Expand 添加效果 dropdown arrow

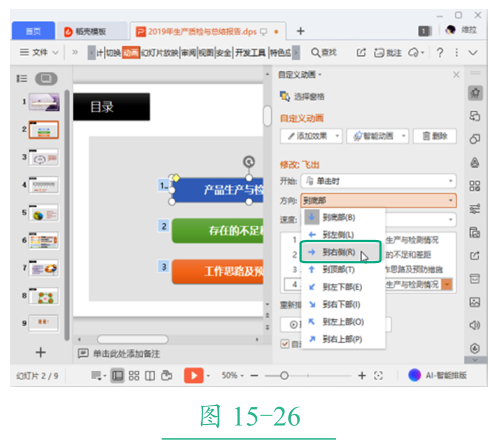click(337, 136)
